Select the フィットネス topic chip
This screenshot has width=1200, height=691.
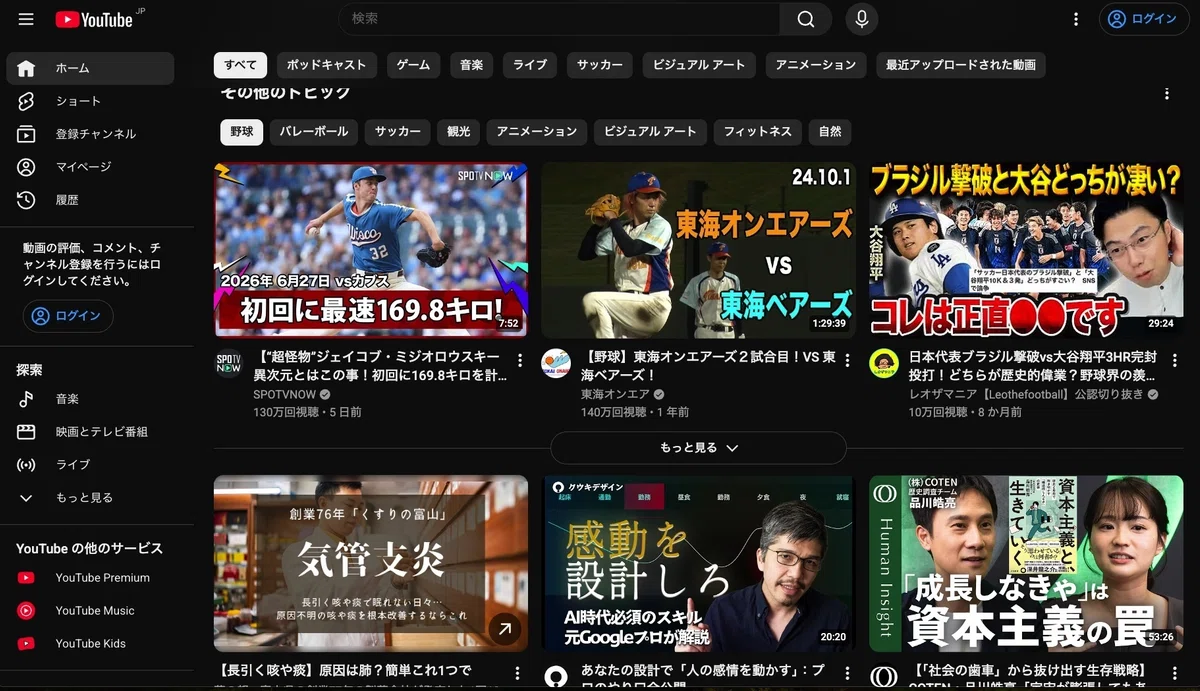pyautogui.click(x=758, y=132)
